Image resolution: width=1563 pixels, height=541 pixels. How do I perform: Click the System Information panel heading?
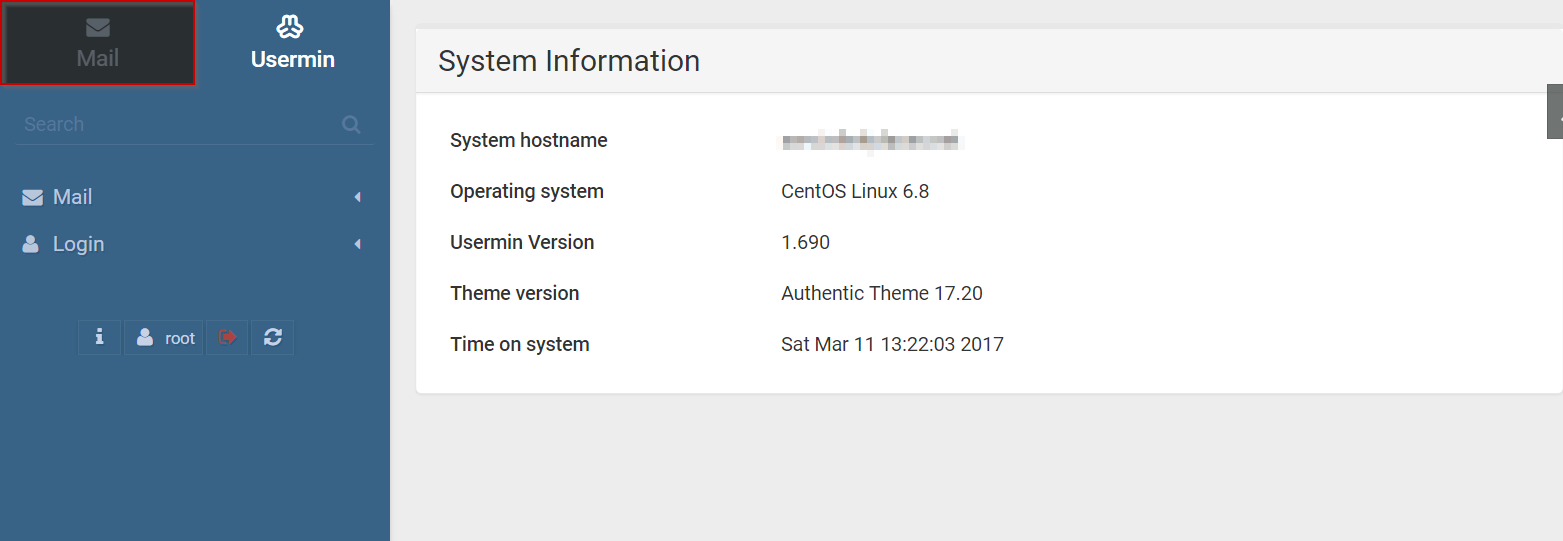point(569,61)
